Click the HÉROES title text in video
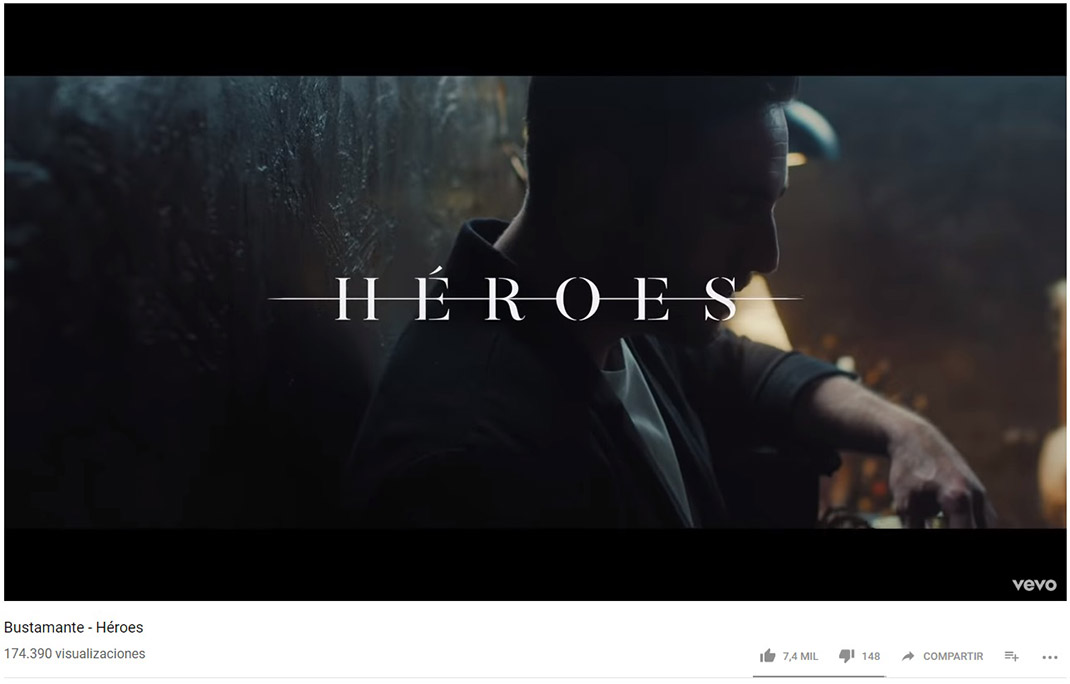The height and width of the screenshot is (684, 1070). click(536, 296)
